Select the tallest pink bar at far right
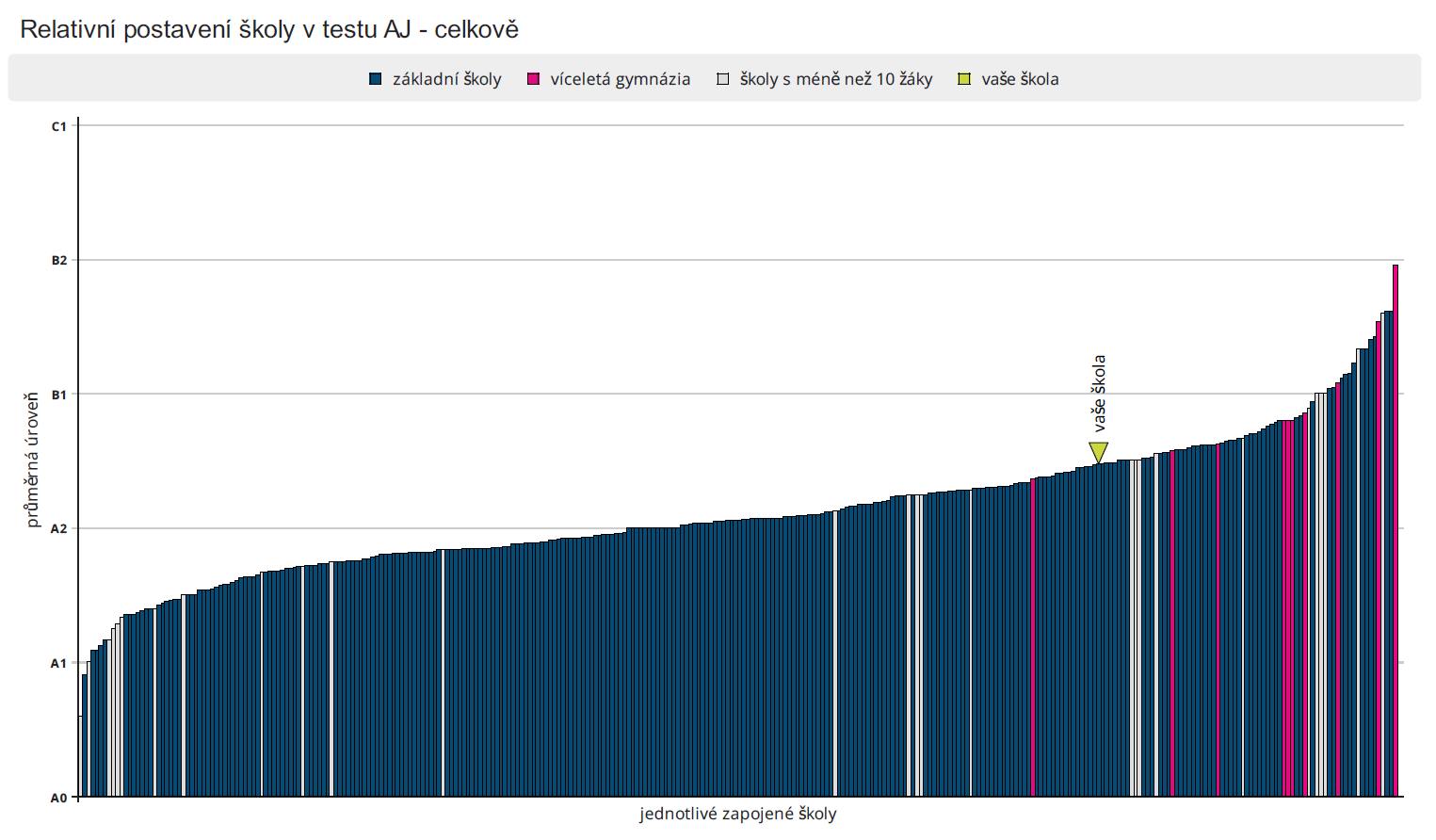 [1396, 527]
